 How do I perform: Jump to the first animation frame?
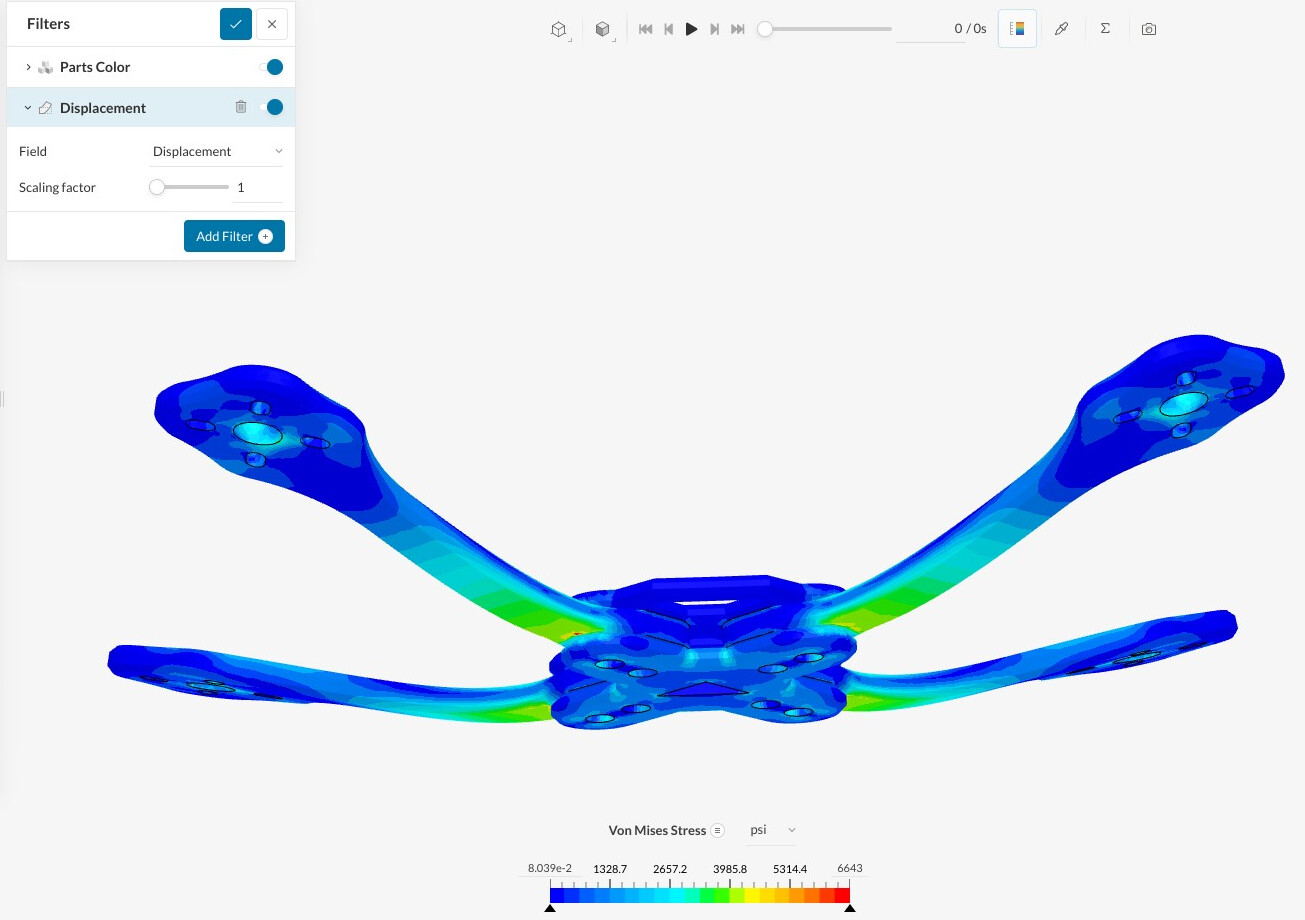(x=646, y=29)
